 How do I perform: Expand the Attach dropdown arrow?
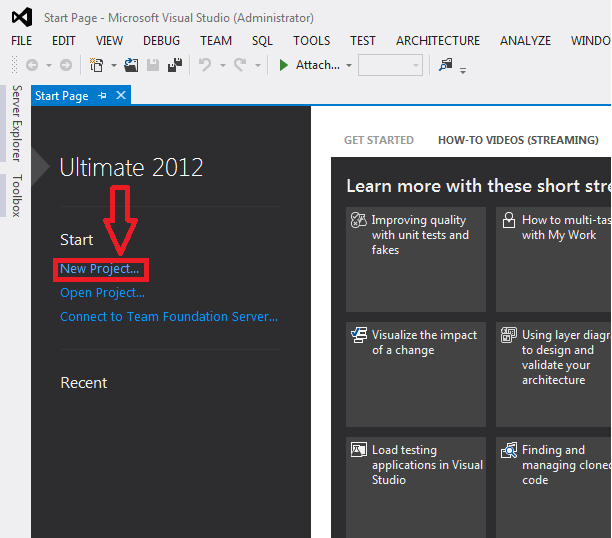coord(349,65)
